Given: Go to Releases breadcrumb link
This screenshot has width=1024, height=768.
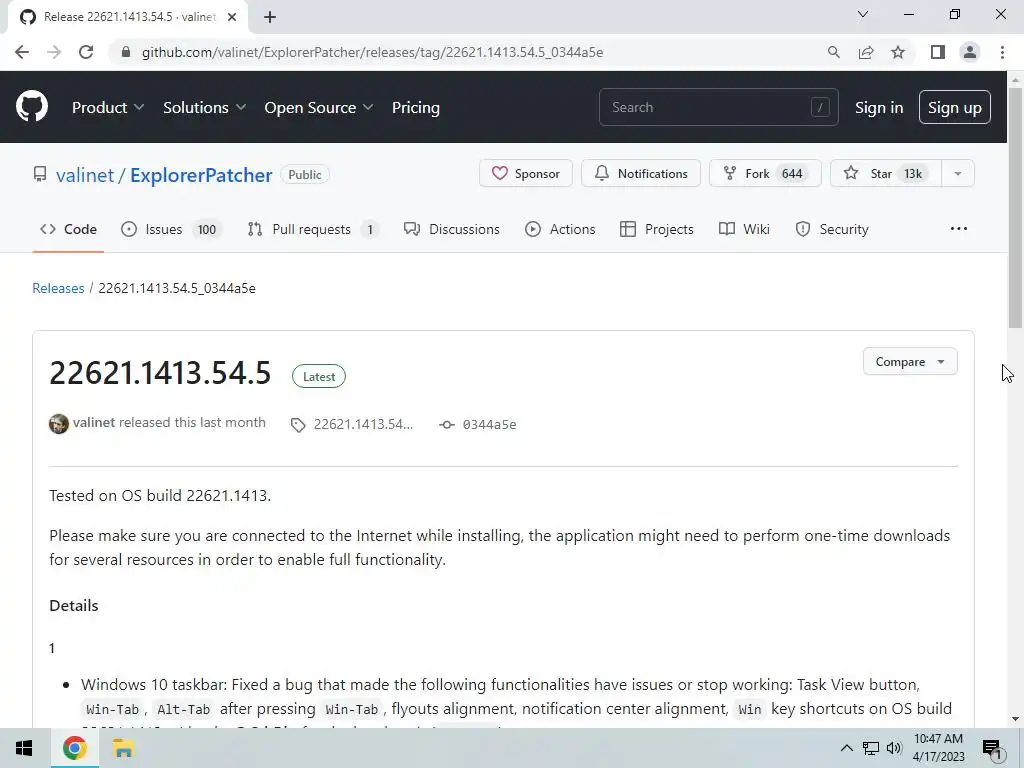Looking at the screenshot, I should pyautogui.click(x=58, y=288).
